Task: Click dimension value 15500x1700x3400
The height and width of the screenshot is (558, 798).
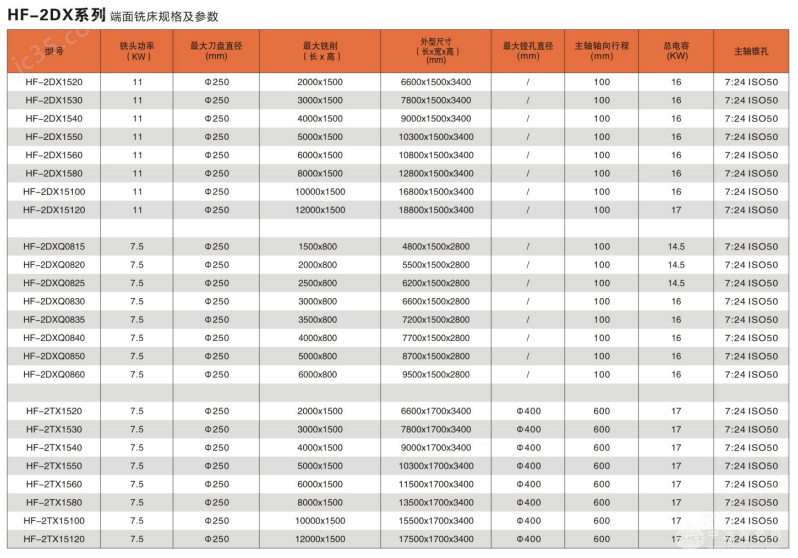Action: [x=436, y=521]
